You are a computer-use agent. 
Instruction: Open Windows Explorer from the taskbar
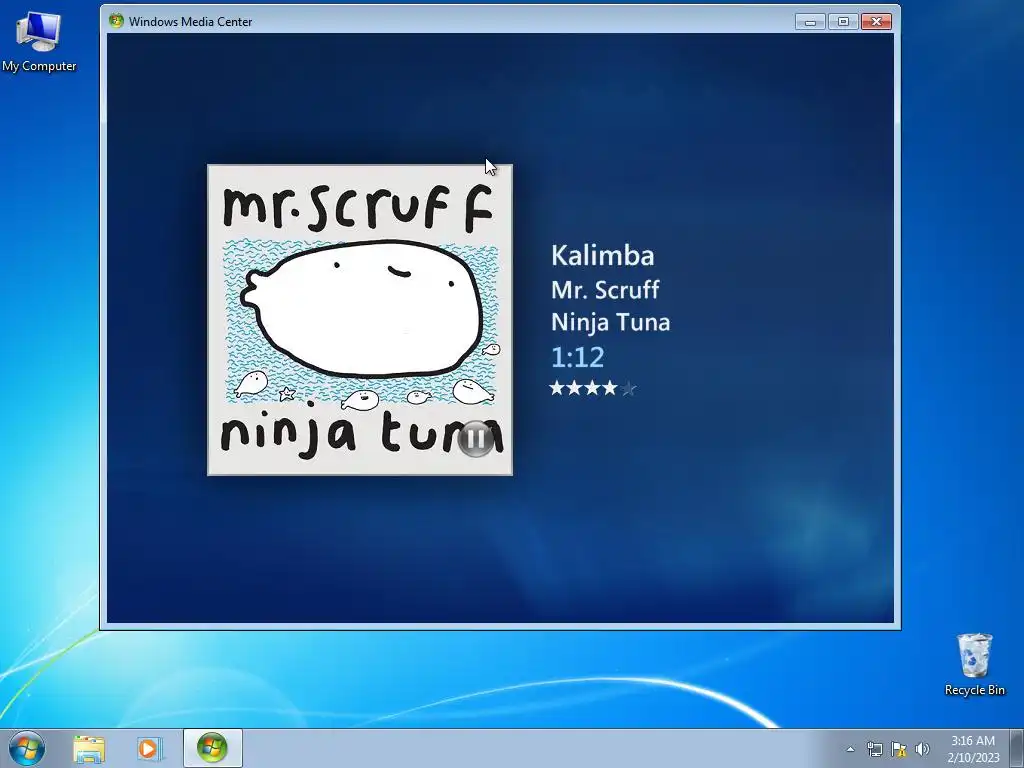tap(89, 749)
